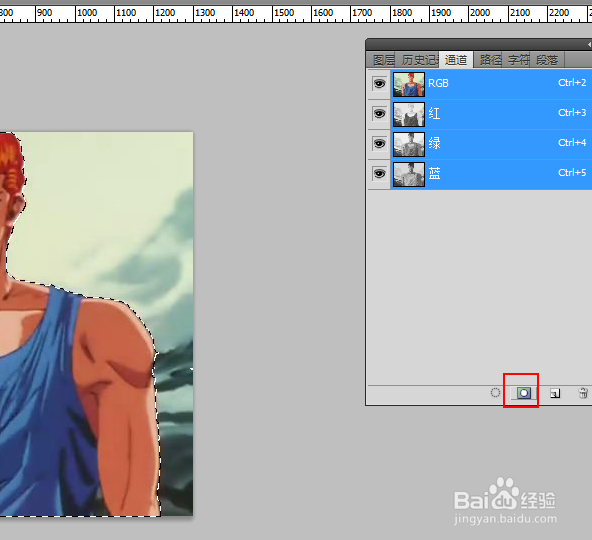Image resolution: width=592 pixels, height=540 pixels.
Task: Select the channel named RGB
Action: coord(438,83)
